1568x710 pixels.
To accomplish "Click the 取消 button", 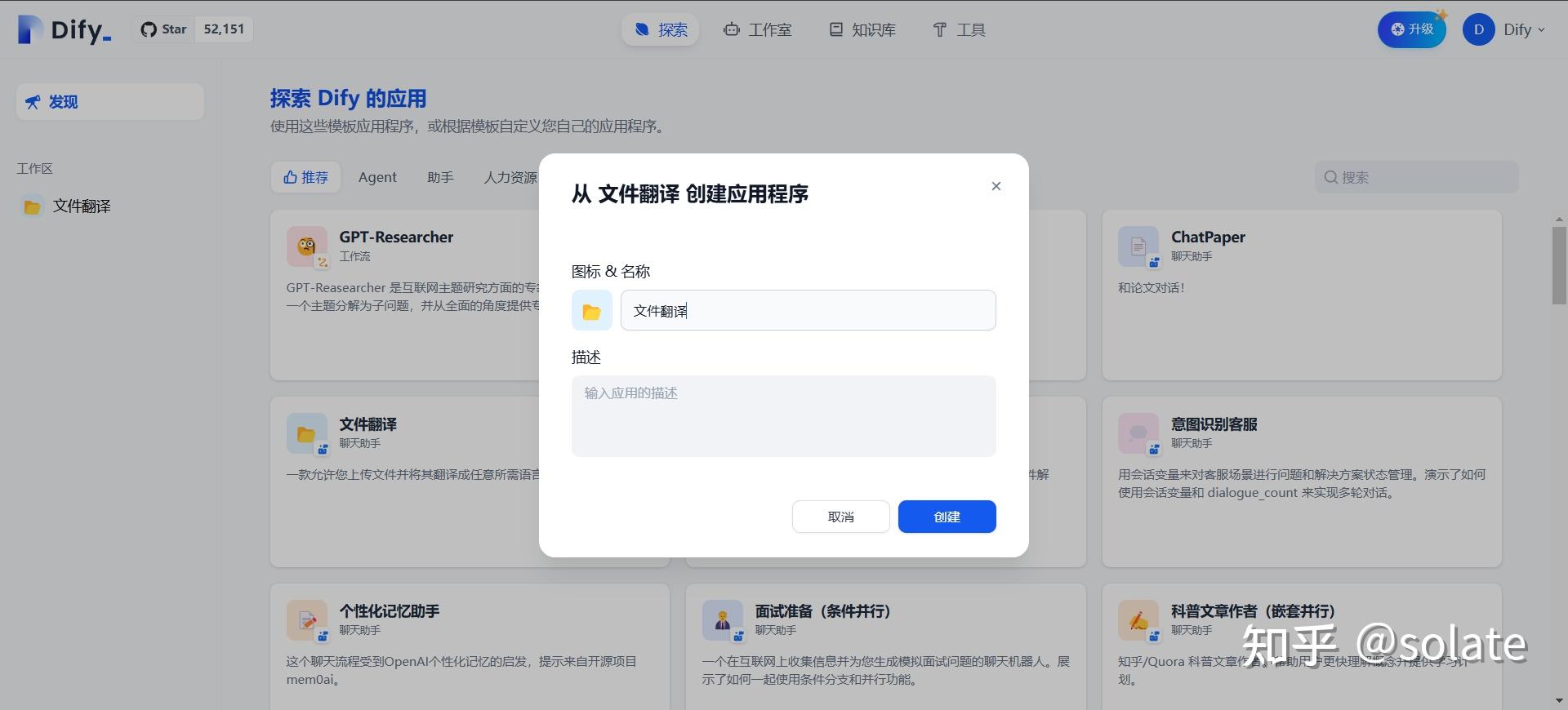I will [x=841, y=517].
